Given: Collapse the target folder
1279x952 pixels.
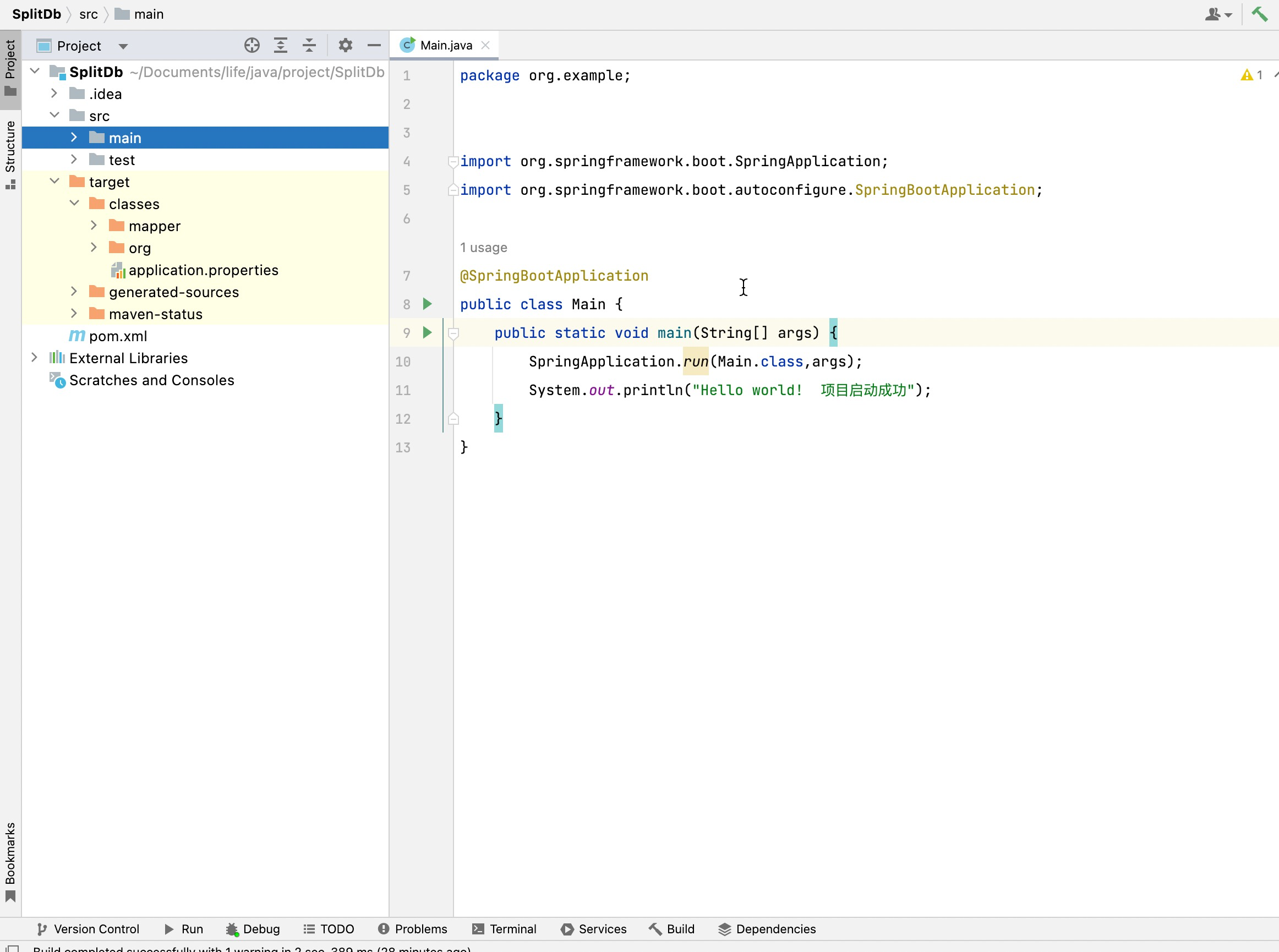Looking at the screenshot, I should point(54,182).
